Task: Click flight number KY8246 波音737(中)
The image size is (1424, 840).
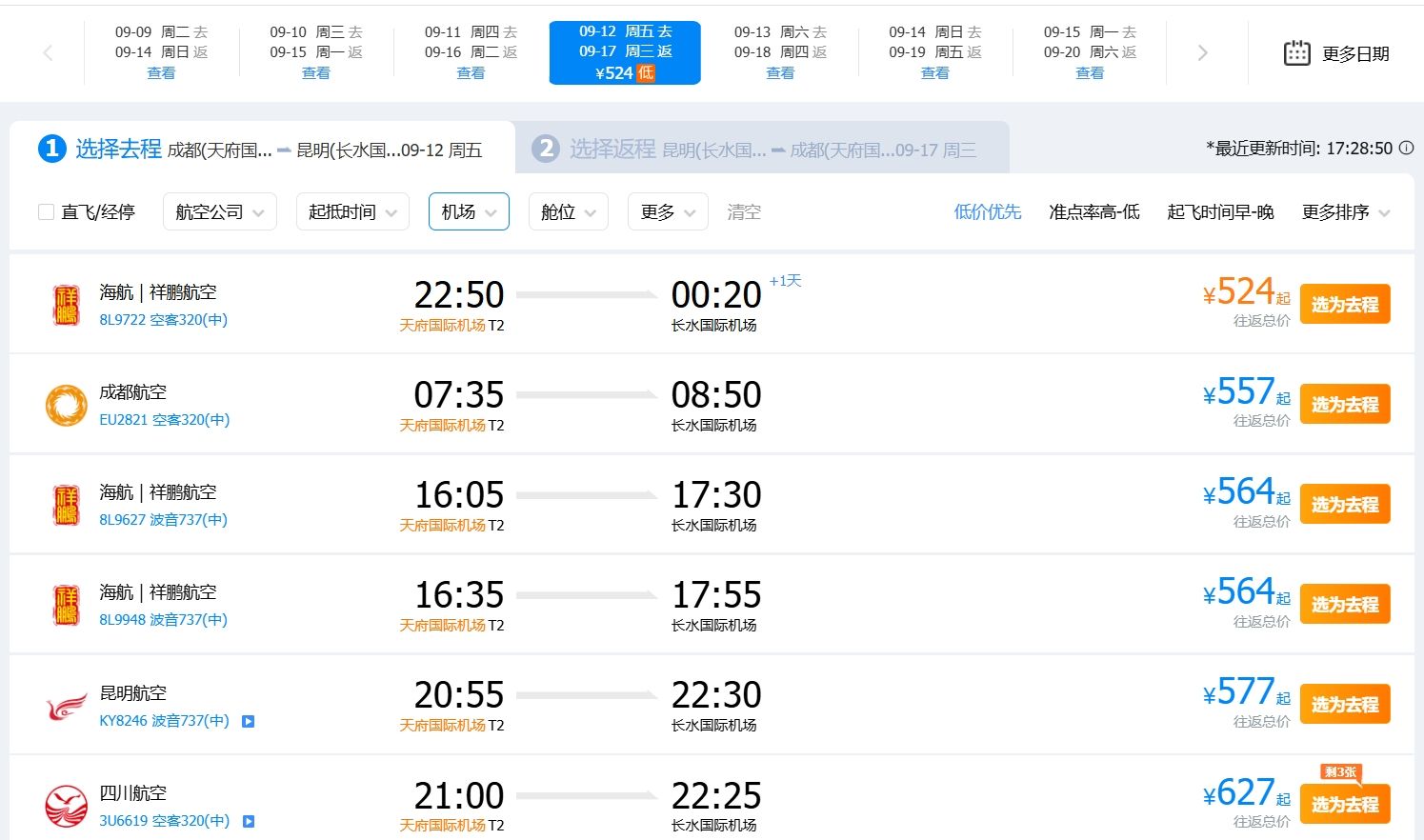Action: [165, 721]
